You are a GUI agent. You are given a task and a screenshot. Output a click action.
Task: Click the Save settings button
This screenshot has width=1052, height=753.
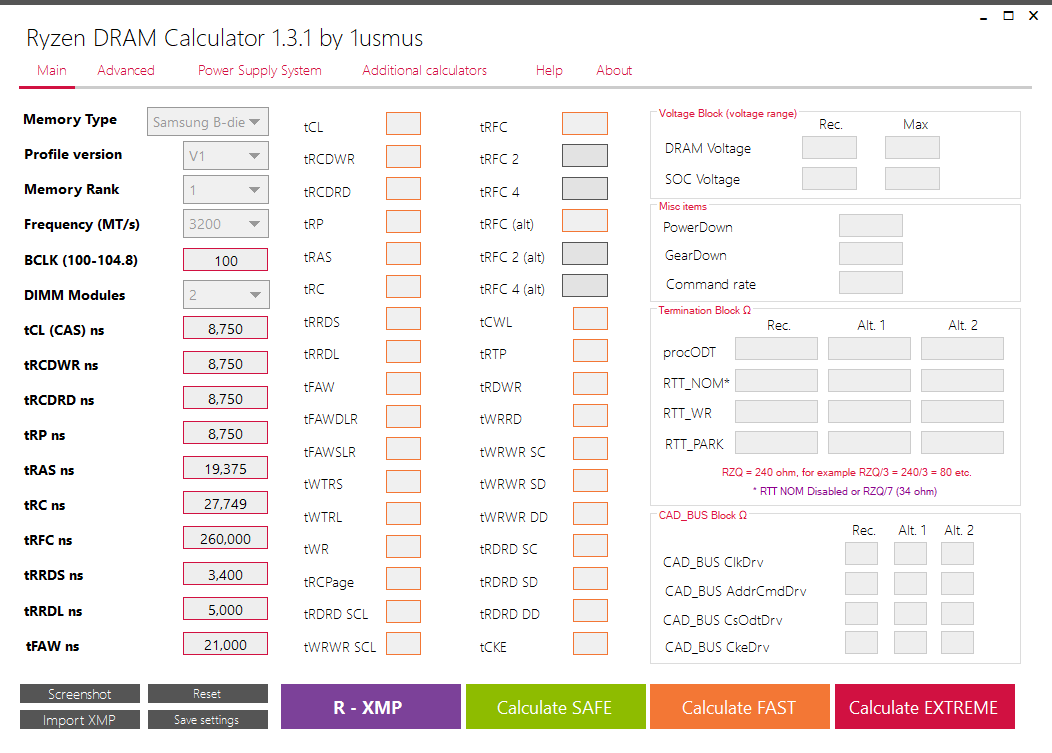click(207, 719)
